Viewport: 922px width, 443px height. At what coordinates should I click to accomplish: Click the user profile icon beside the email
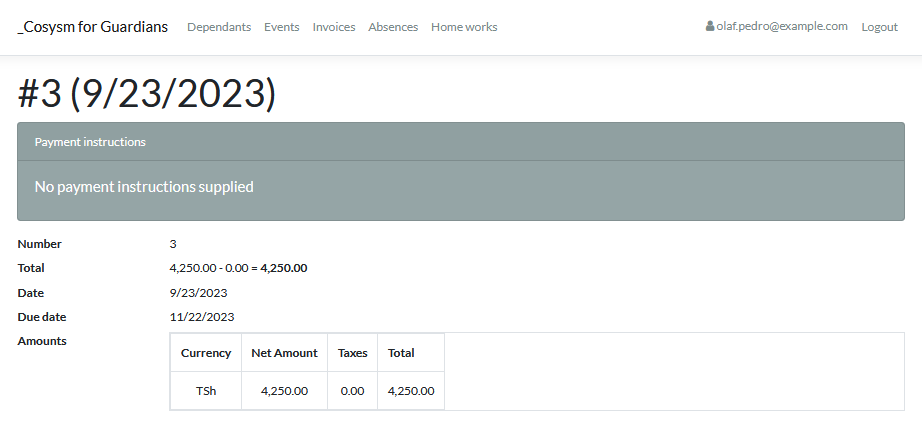(710, 27)
